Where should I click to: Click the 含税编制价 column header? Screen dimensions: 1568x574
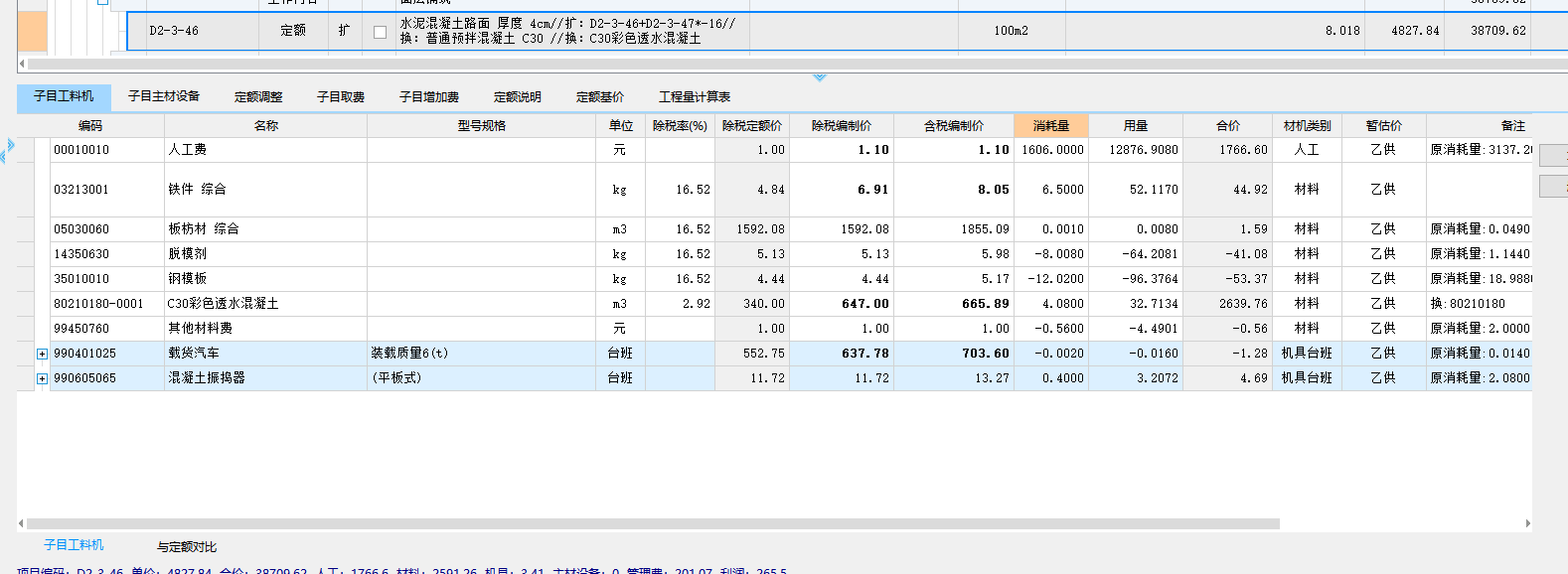point(954,126)
